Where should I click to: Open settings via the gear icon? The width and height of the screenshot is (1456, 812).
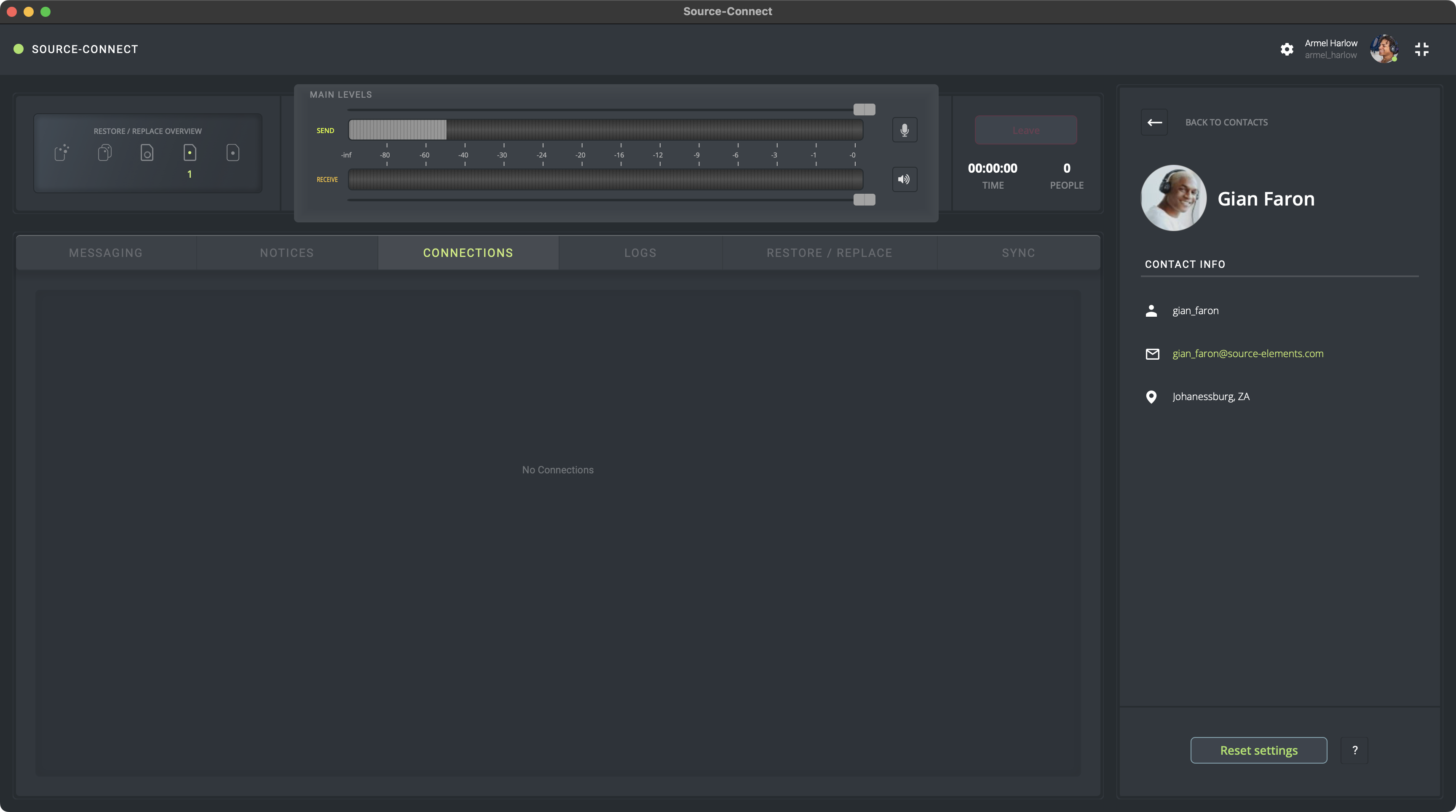pos(1287,49)
